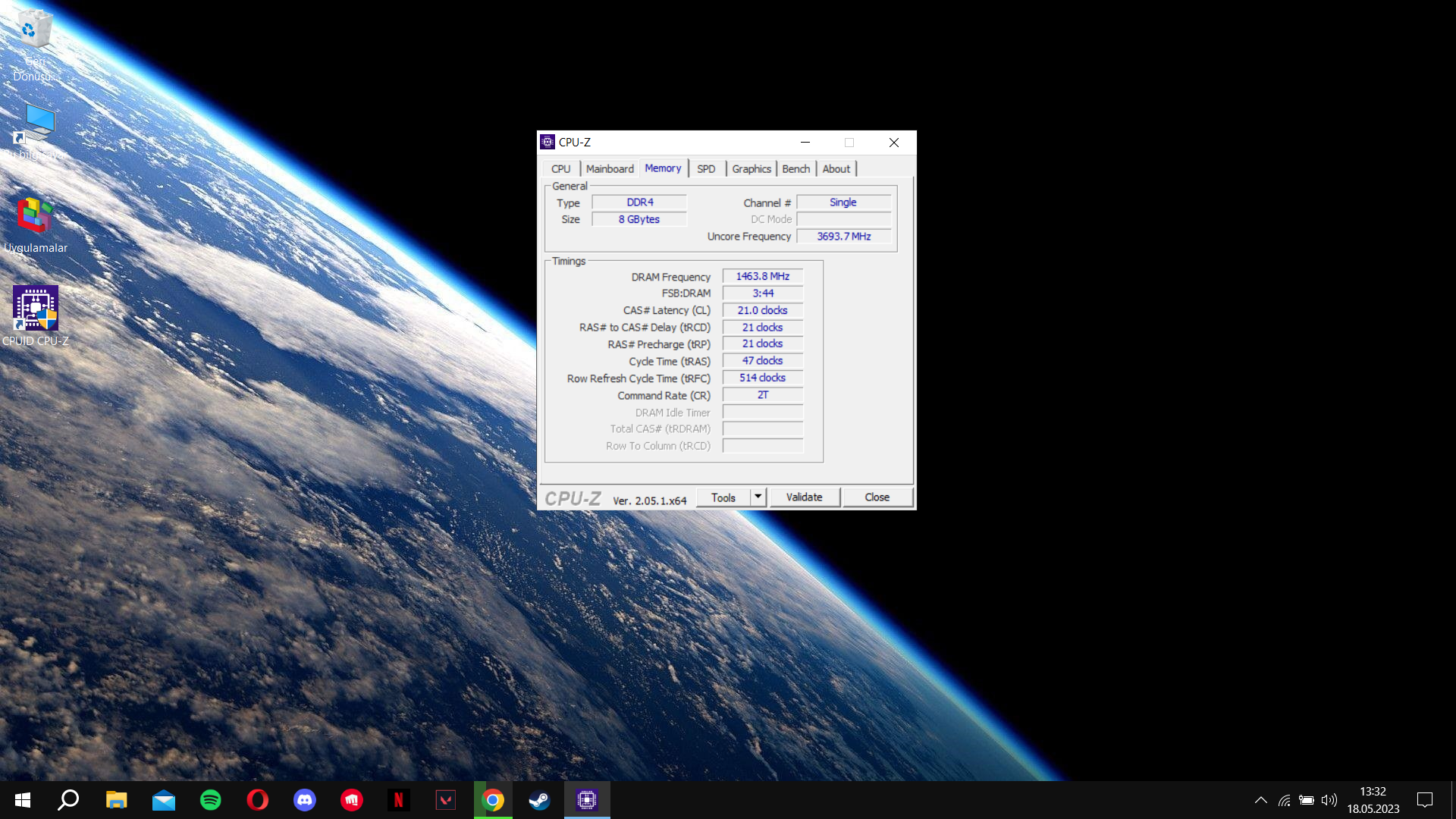Image resolution: width=1456 pixels, height=819 pixels.
Task: Open the volume control in tray
Action: [x=1329, y=800]
